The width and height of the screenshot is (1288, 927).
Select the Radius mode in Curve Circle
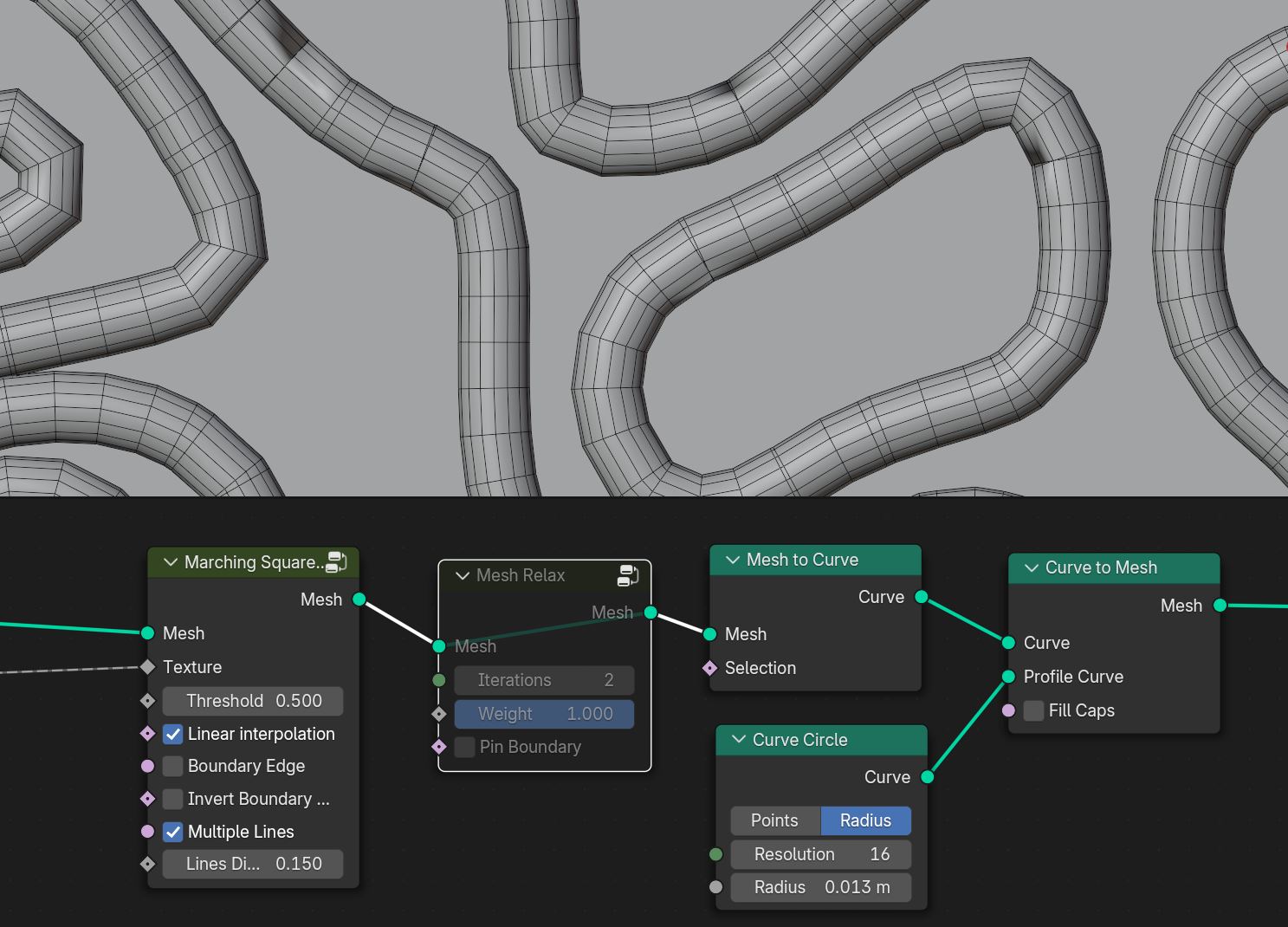(865, 820)
